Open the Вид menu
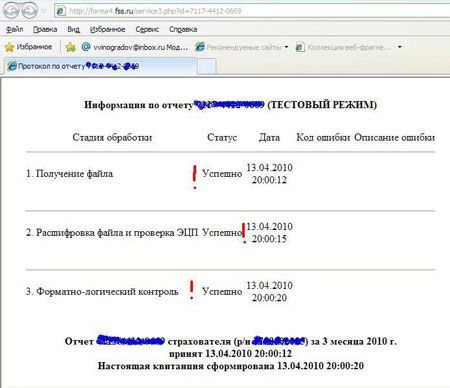The height and width of the screenshot is (388, 450). coord(73,29)
